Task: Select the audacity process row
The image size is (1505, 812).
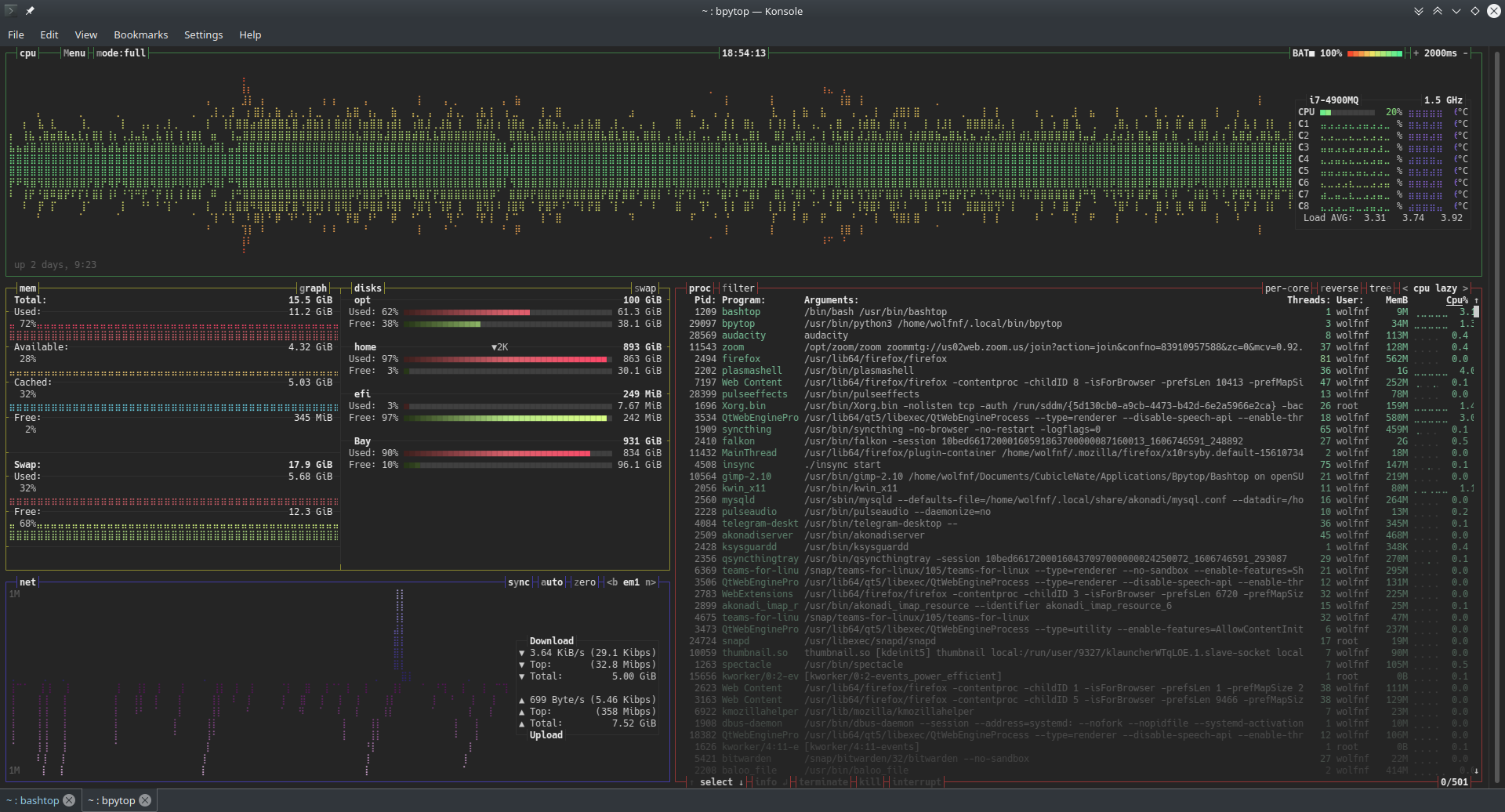Action: click(x=1079, y=335)
